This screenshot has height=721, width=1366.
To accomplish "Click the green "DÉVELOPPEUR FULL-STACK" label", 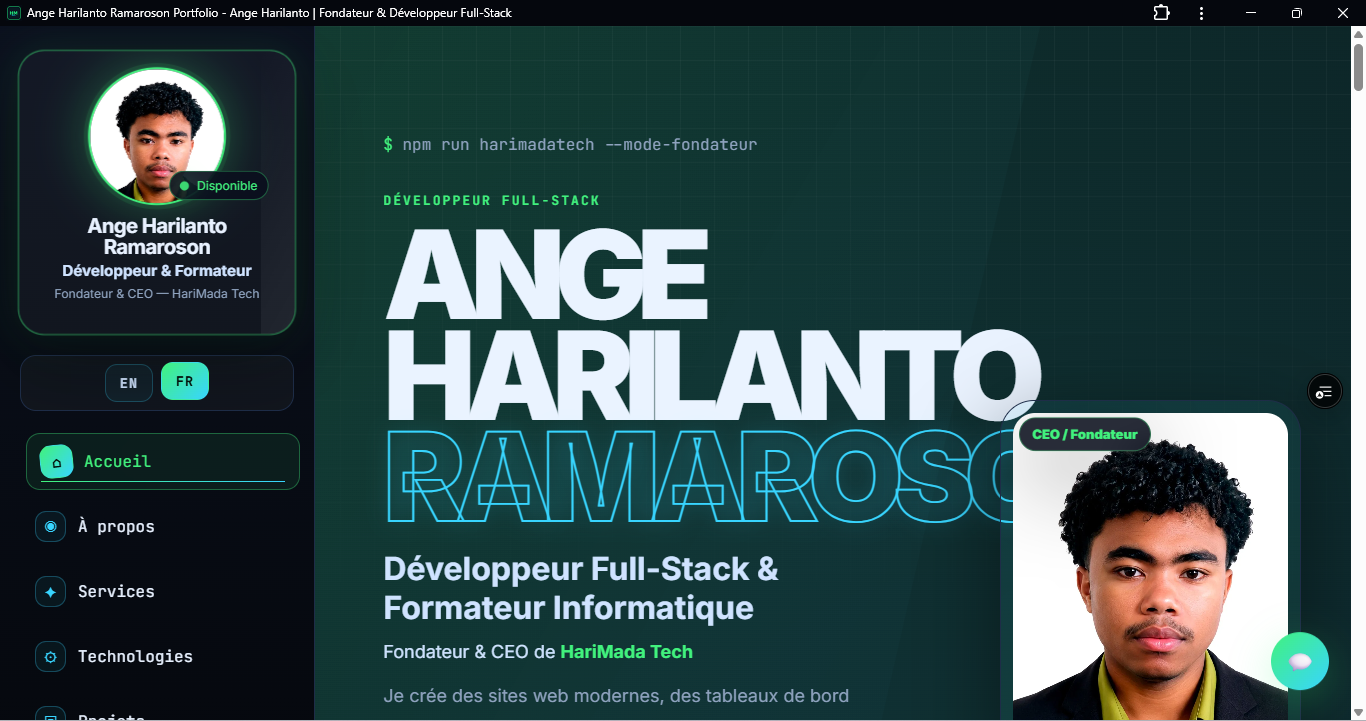I will pyautogui.click(x=492, y=200).
